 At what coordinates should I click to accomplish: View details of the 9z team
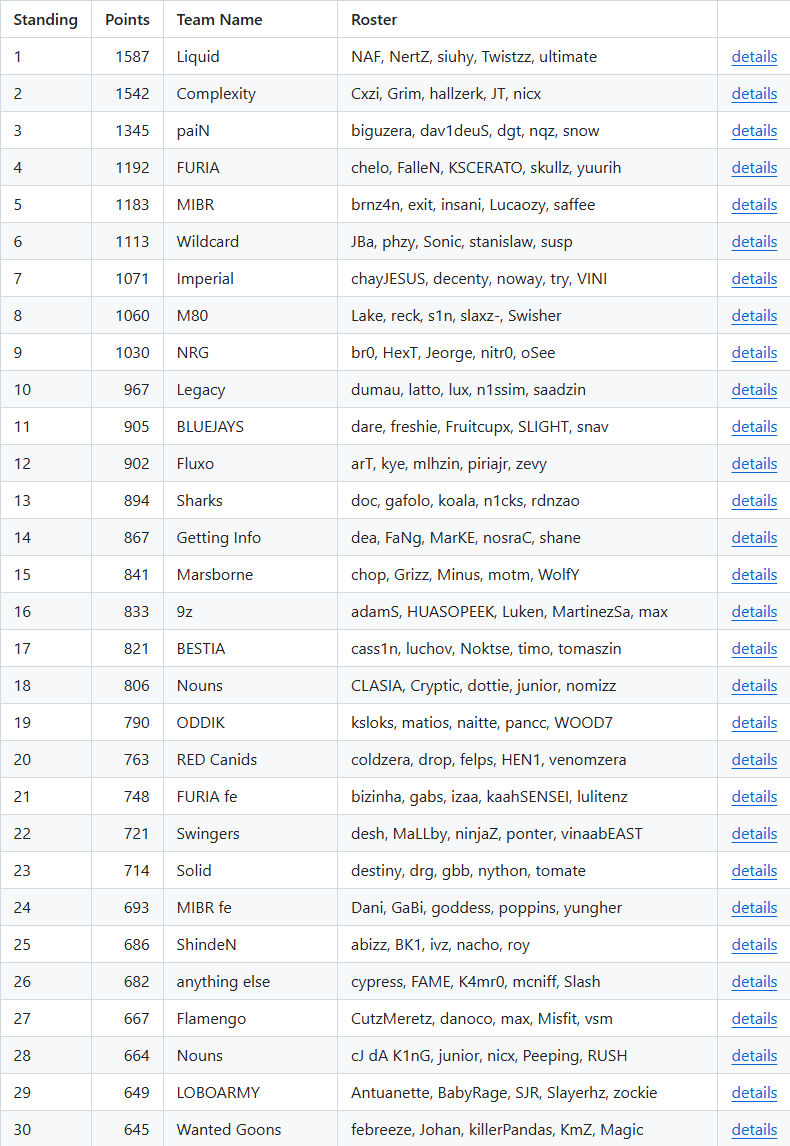(x=754, y=612)
